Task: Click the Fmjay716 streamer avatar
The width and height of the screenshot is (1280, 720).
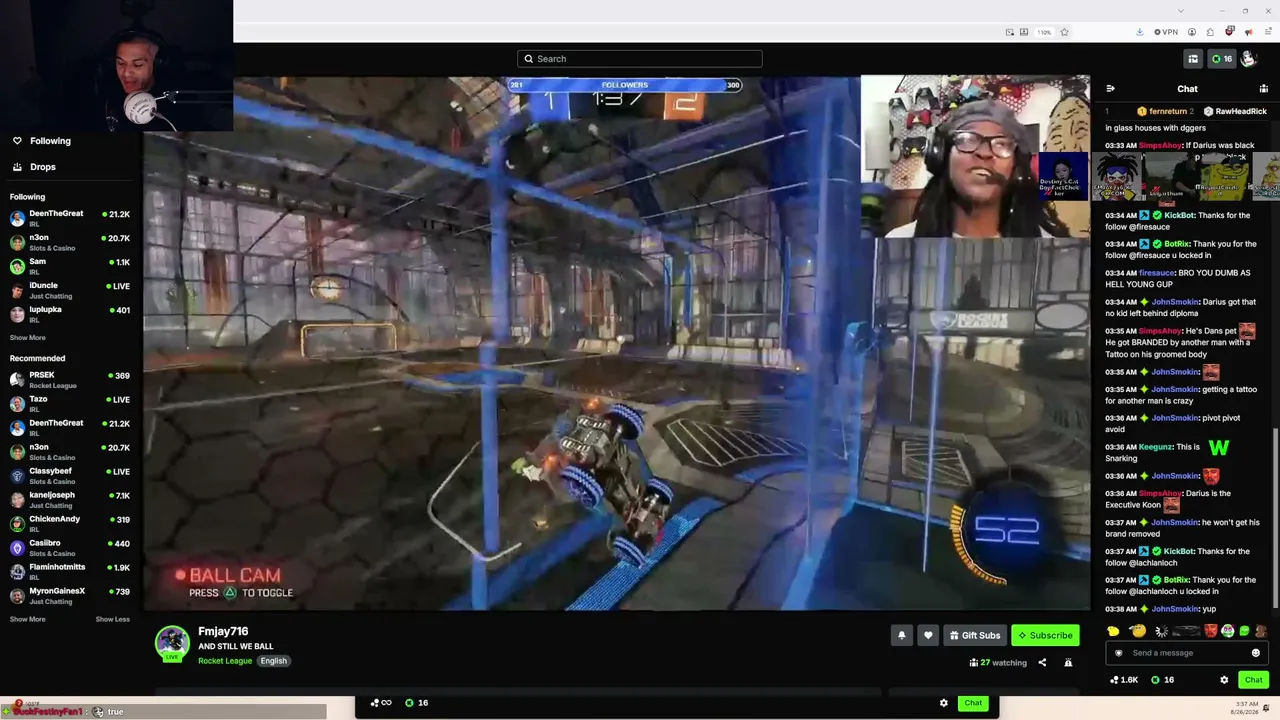Action: pos(172,643)
